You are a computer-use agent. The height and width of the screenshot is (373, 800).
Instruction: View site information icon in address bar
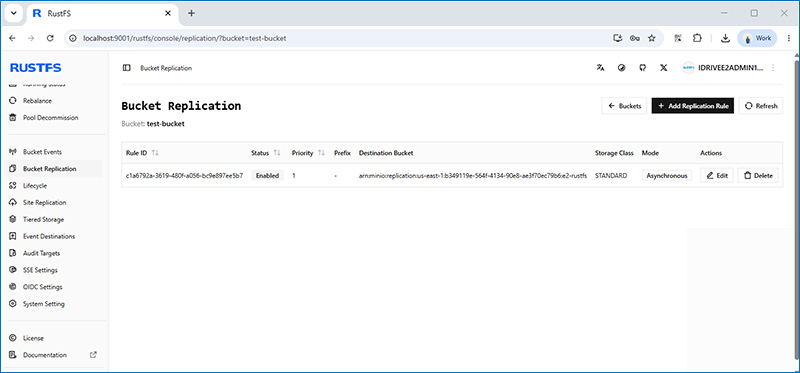click(73, 38)
